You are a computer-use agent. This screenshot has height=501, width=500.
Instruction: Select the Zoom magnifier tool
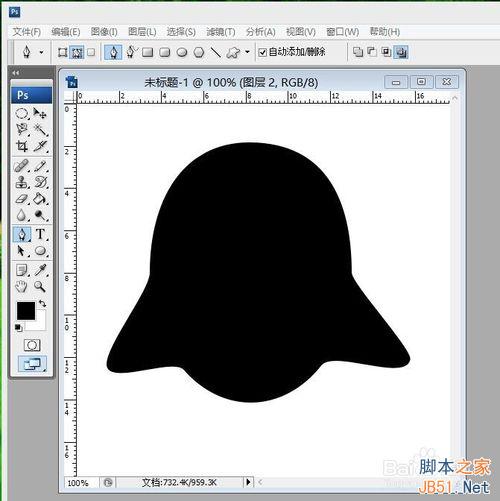40,286
